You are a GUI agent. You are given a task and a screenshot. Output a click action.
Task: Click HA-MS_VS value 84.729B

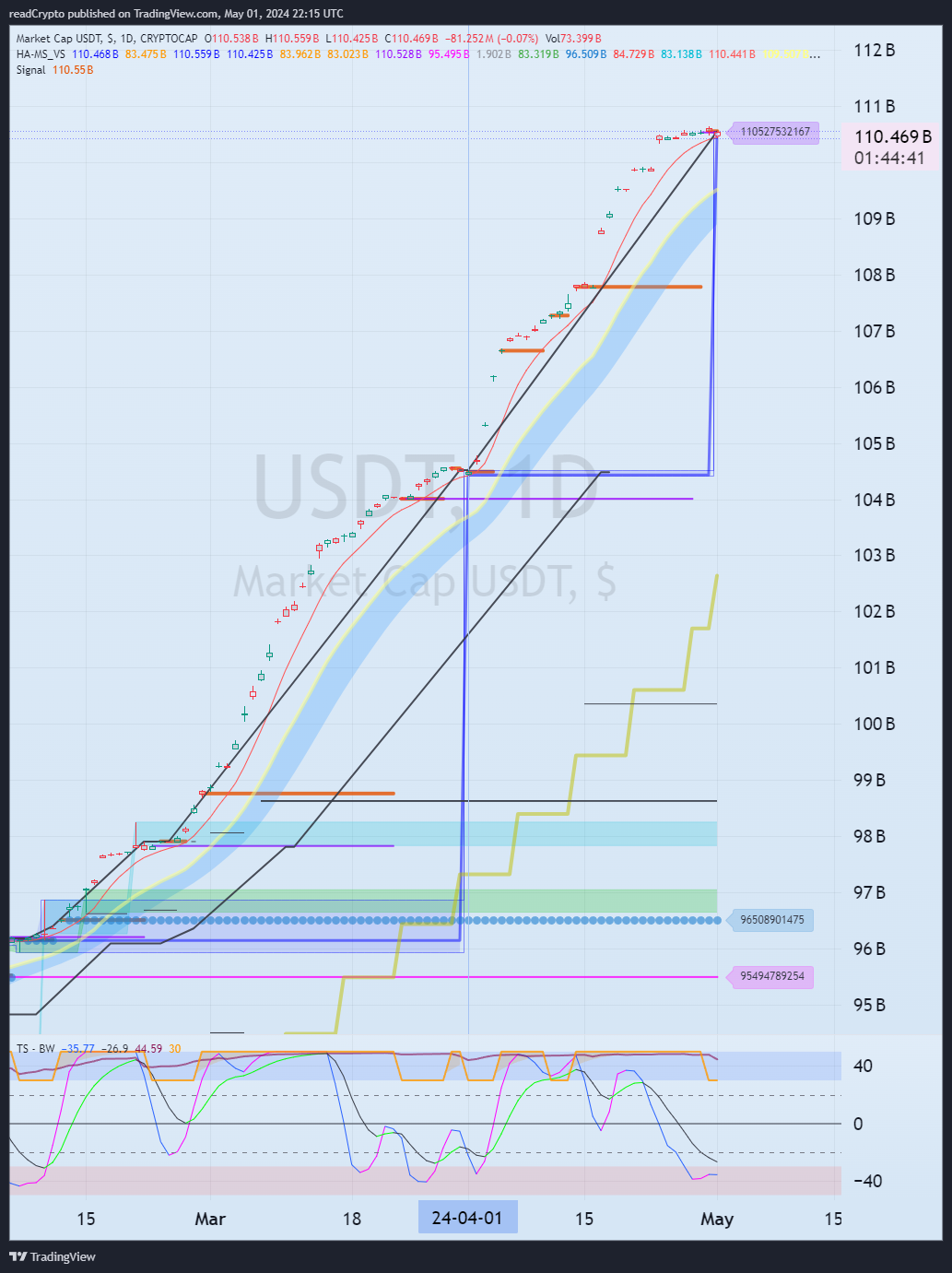tap(634, 54)
